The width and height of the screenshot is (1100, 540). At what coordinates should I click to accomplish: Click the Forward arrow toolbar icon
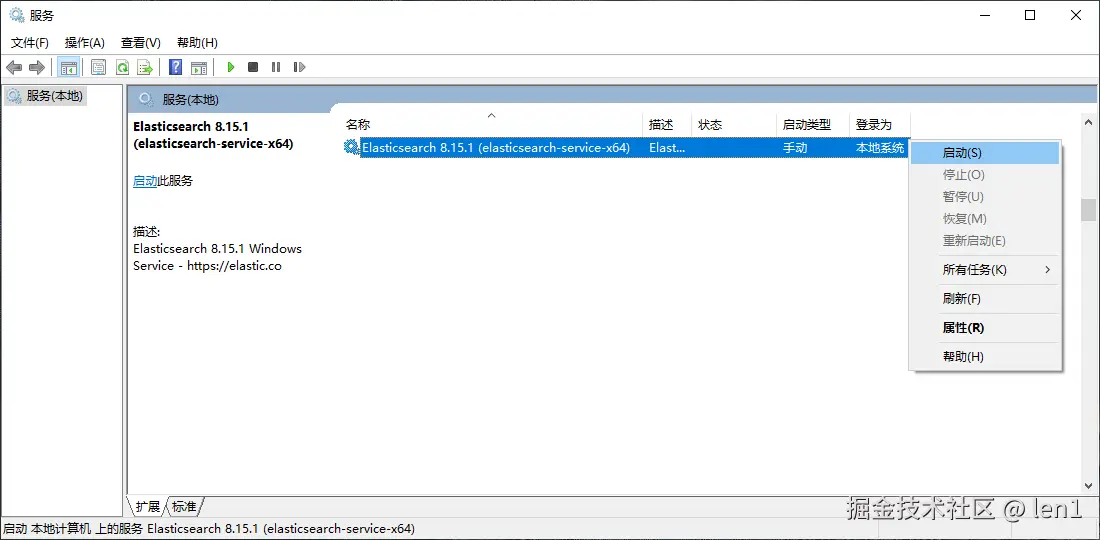tap(36, 67)
